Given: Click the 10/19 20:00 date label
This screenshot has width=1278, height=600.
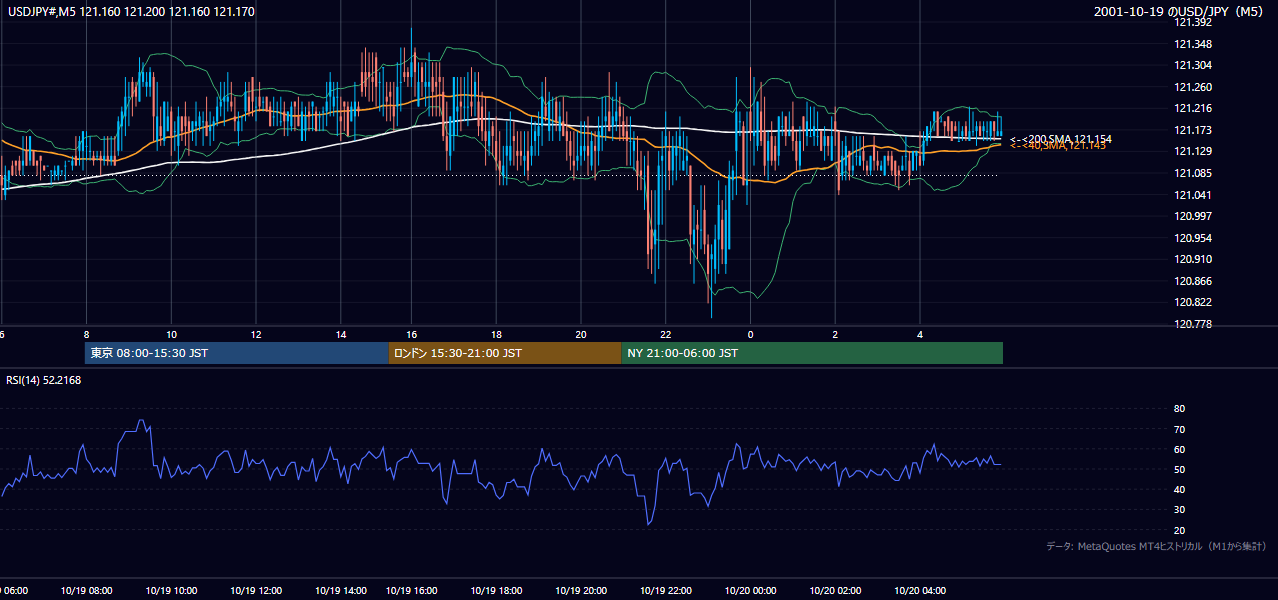Looking at the screenshot, I should point(581,590).
